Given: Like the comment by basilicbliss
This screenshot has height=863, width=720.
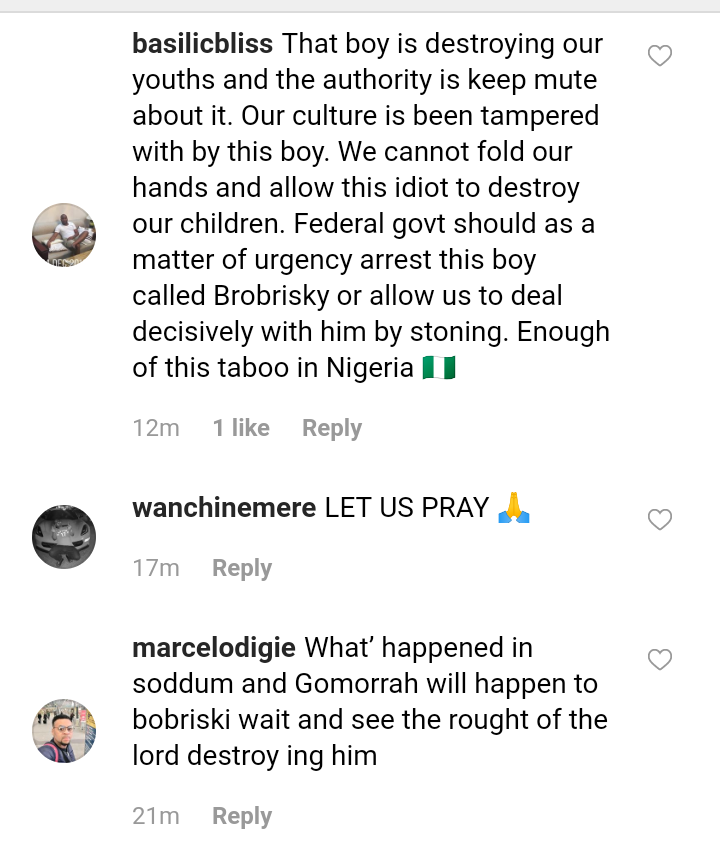Looking at the screenshot, I should tap(660, 56).
